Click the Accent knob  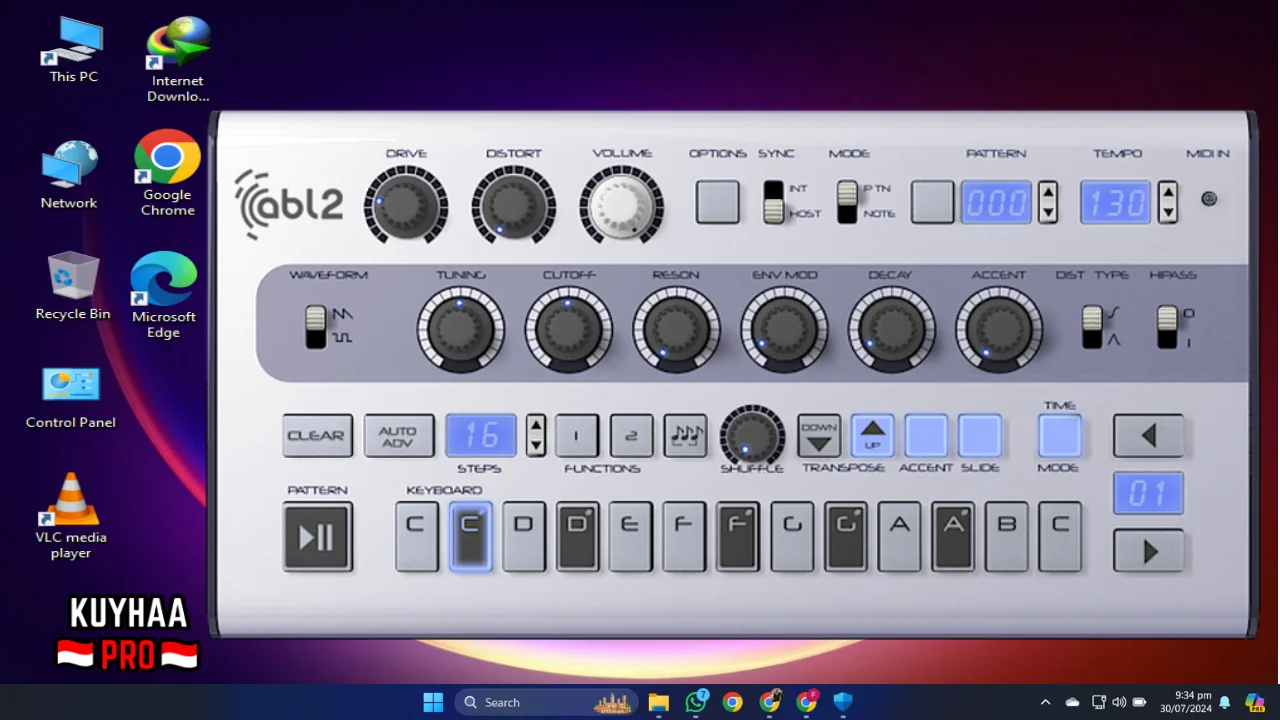coord(999,329)
